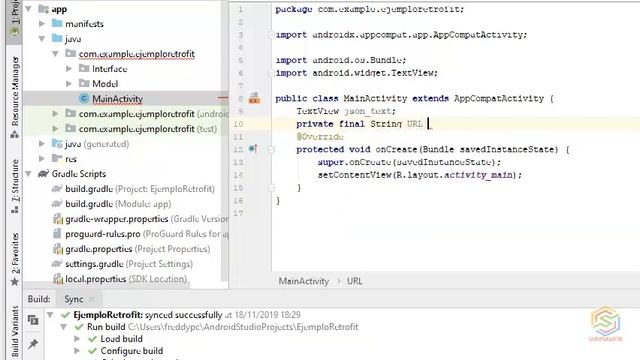Expand the androidTest package node
Screen dimensions: 640x360
click(x=56, y=113)
